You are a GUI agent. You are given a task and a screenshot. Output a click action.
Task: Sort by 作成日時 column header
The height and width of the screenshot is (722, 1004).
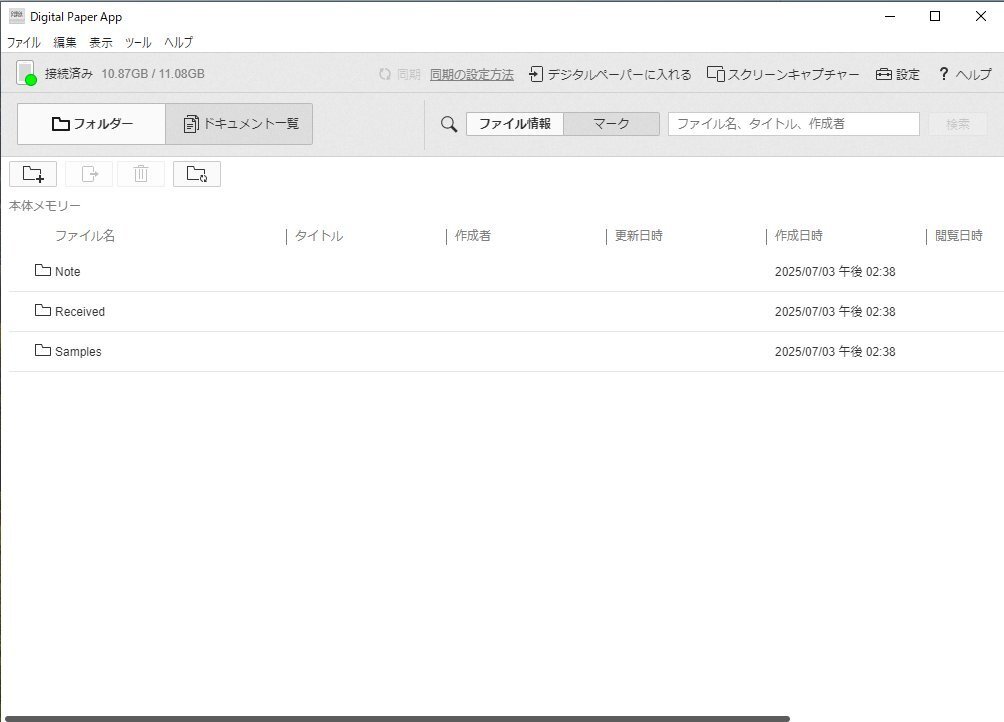(798, 236)
